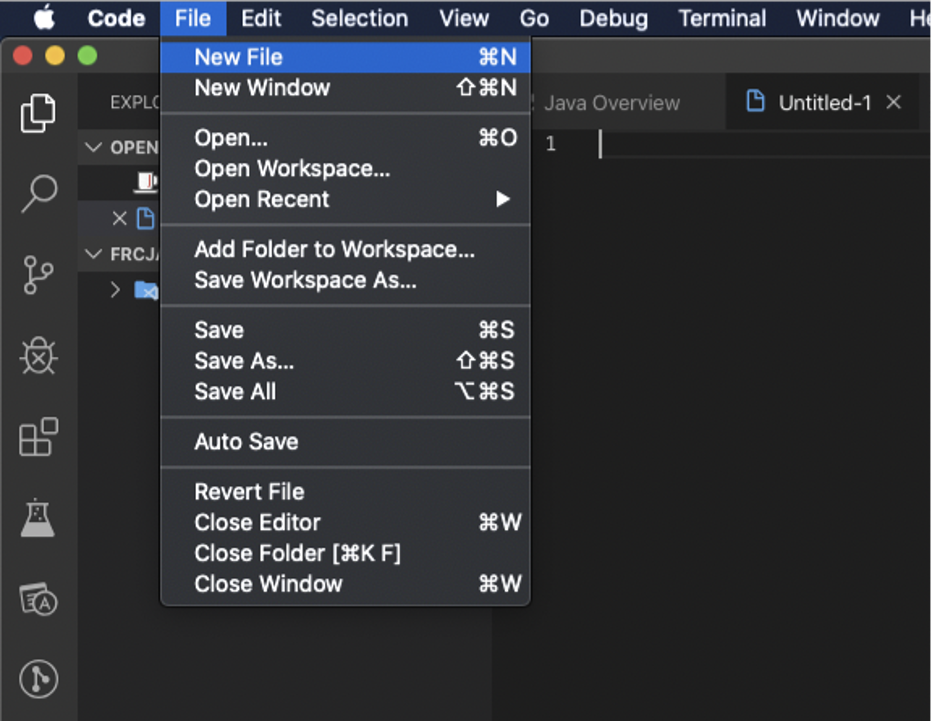Click the blue folder icon in FRCJ tree
The height and width of the screenshot is (722, 932).
click(x=146, y=291)
